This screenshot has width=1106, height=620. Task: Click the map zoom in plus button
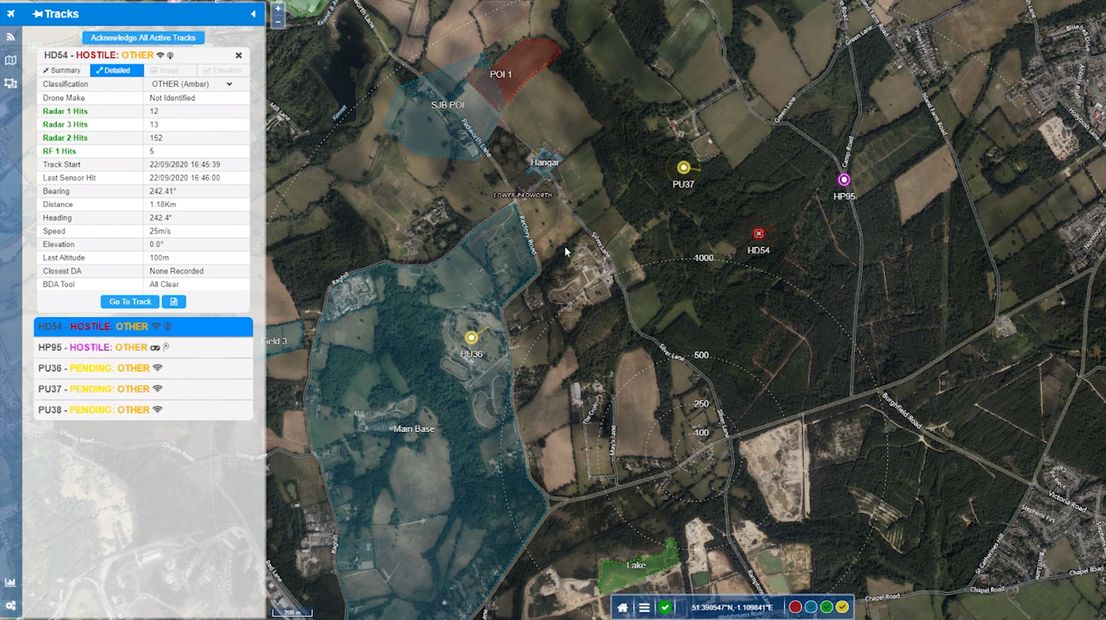click(278, 9)
